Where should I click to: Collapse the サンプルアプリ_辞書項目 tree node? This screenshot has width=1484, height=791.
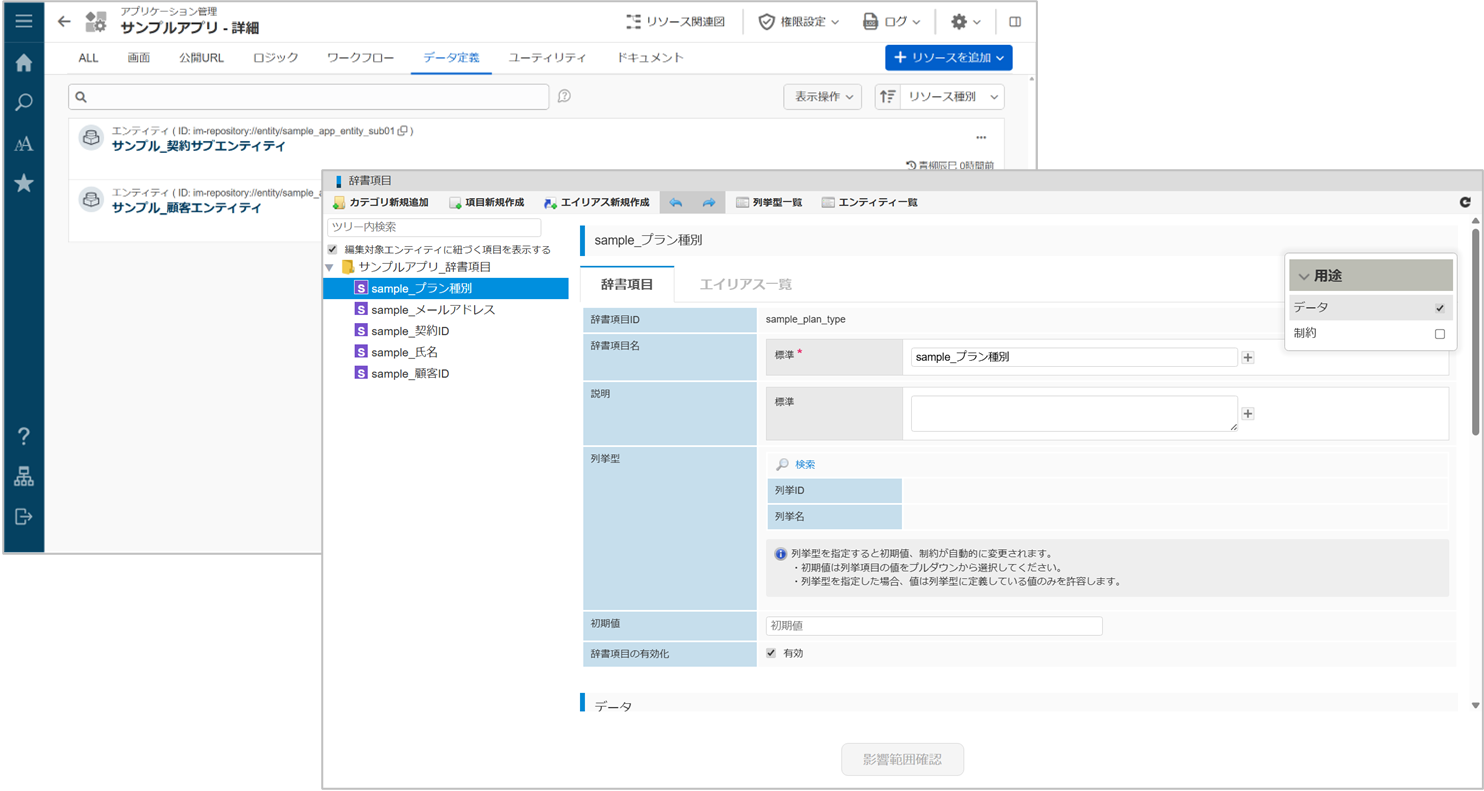pos(330,268)
